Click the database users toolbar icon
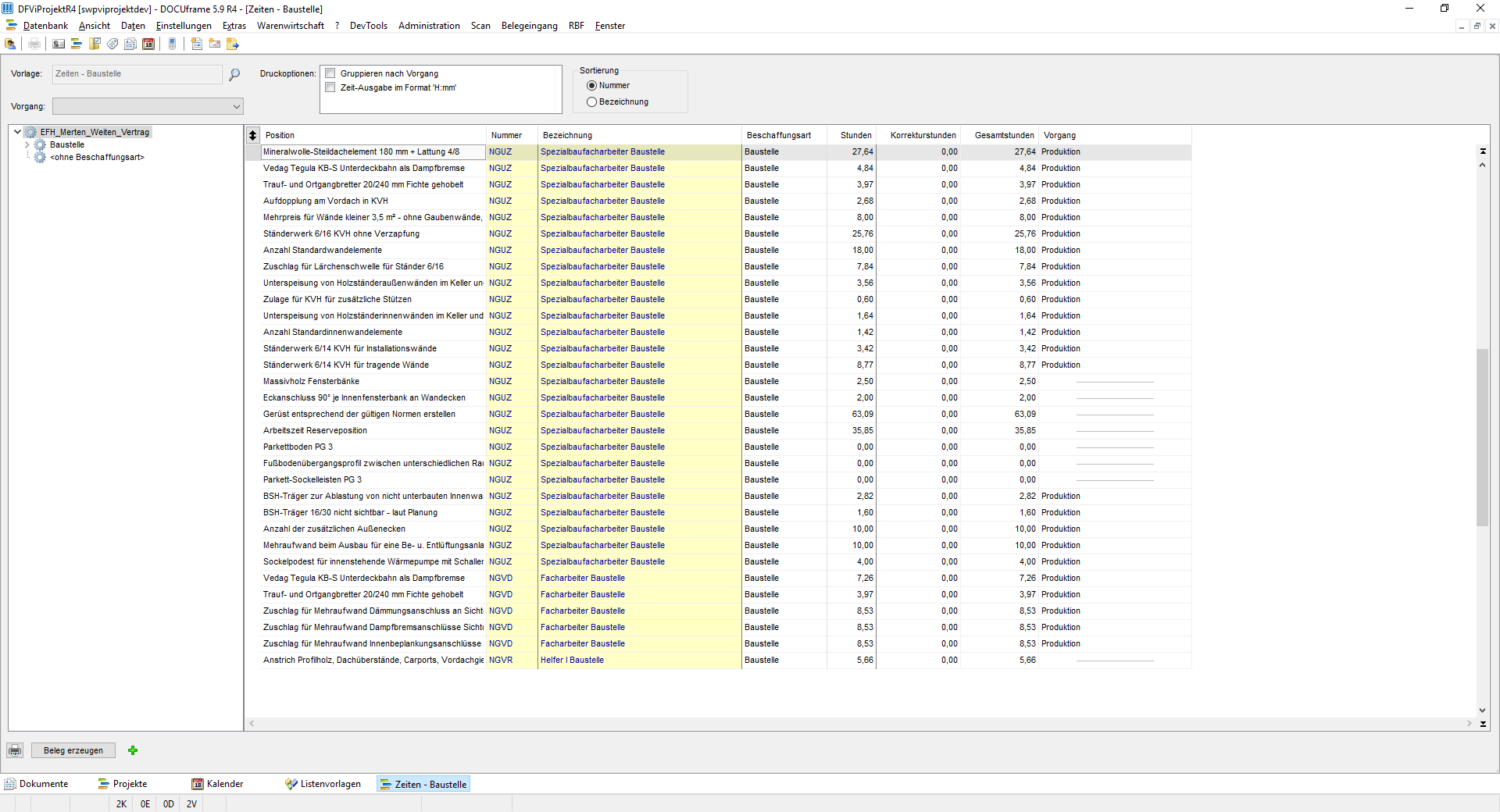The image size is (1500, 812). (11, 44)
